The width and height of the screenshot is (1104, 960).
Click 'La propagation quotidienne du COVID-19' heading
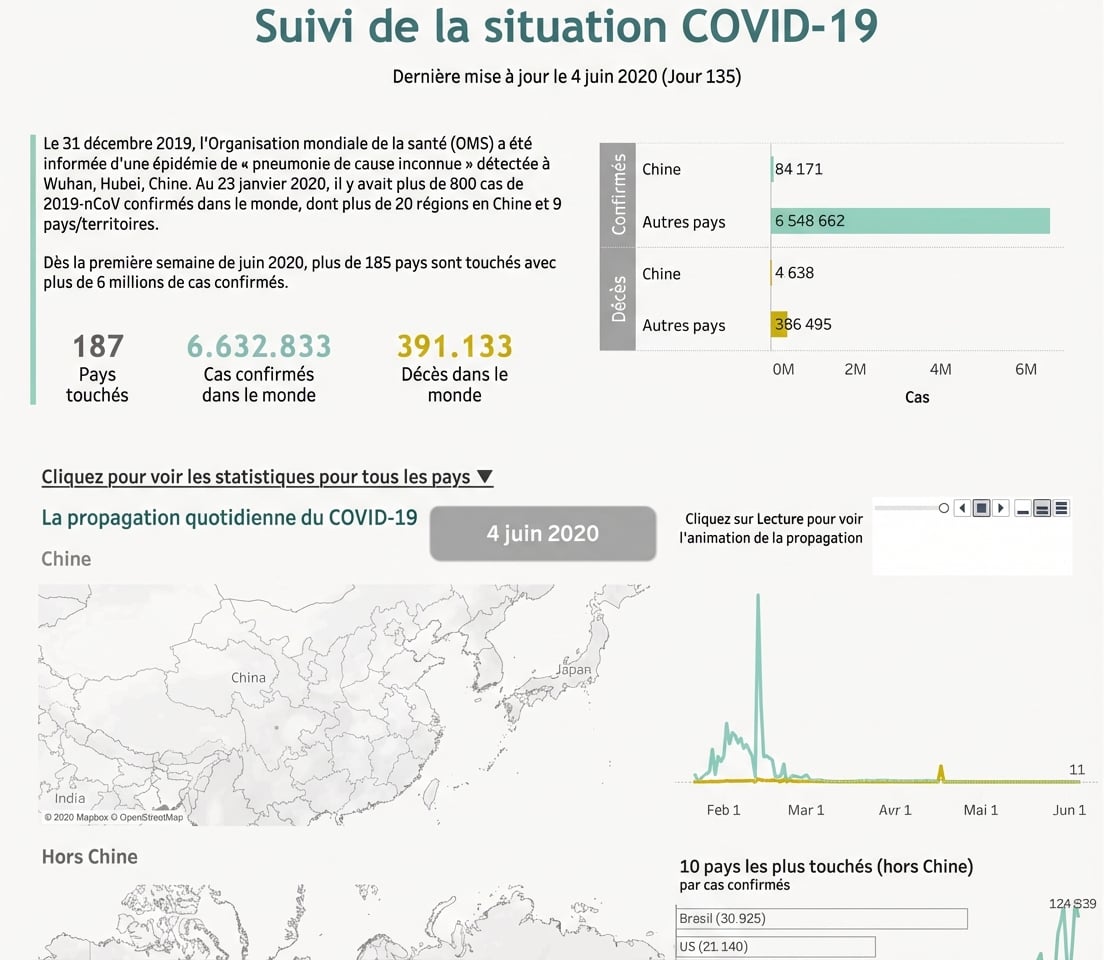230,518
